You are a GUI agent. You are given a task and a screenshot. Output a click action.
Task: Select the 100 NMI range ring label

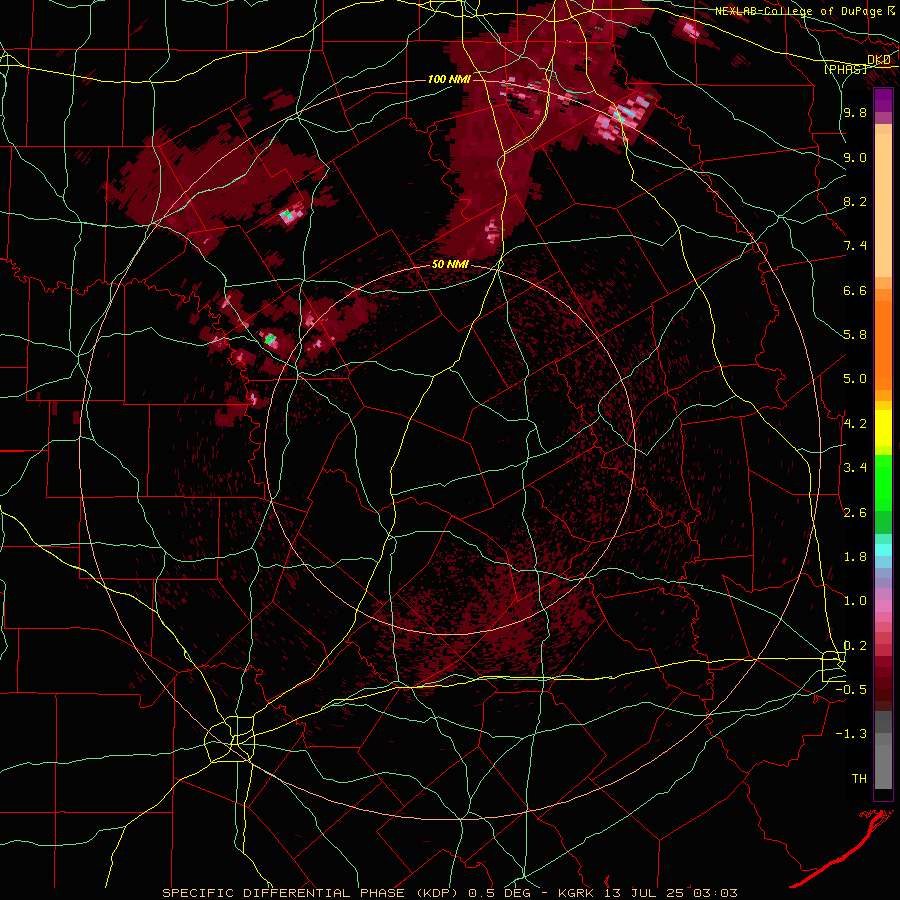pos(449,79)
